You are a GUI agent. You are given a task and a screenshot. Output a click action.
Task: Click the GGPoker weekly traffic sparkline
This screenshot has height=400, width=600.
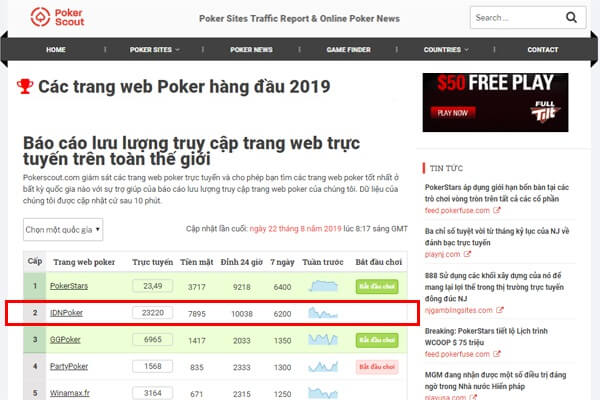[323, 340]
